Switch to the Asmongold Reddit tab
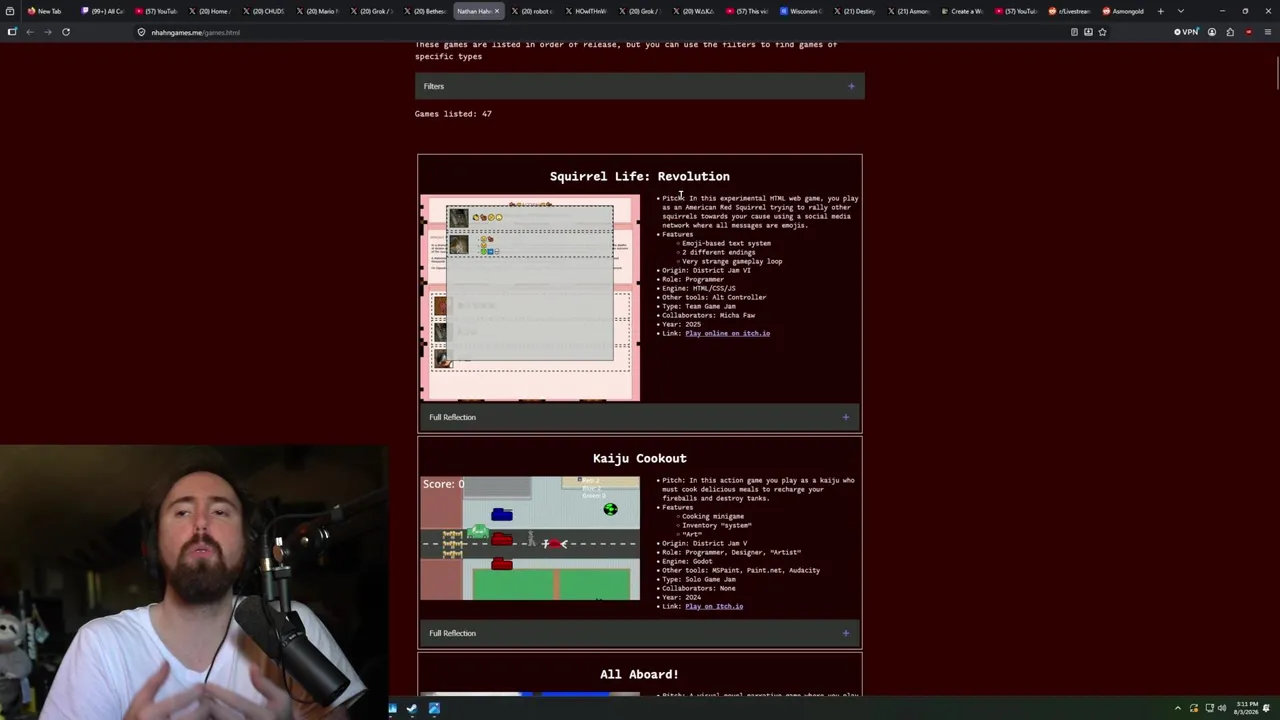1280x720 pixels. (1123, 11)
